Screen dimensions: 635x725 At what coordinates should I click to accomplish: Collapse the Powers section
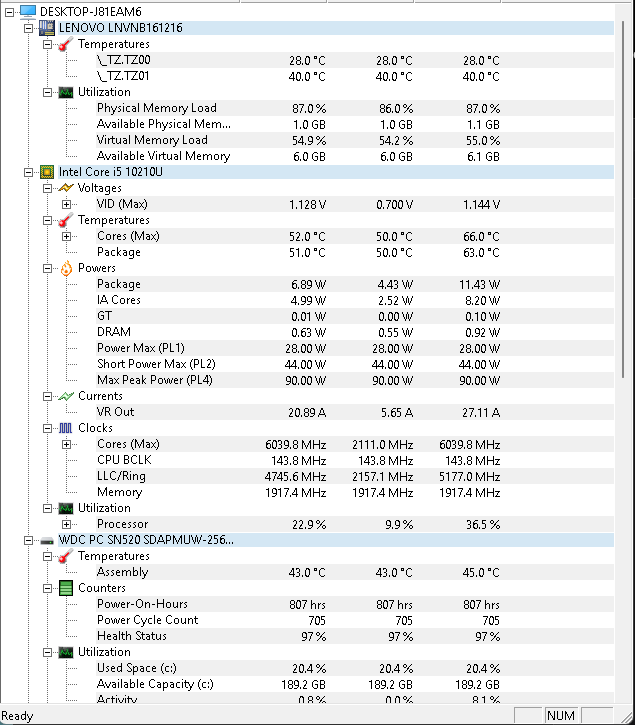47,269
